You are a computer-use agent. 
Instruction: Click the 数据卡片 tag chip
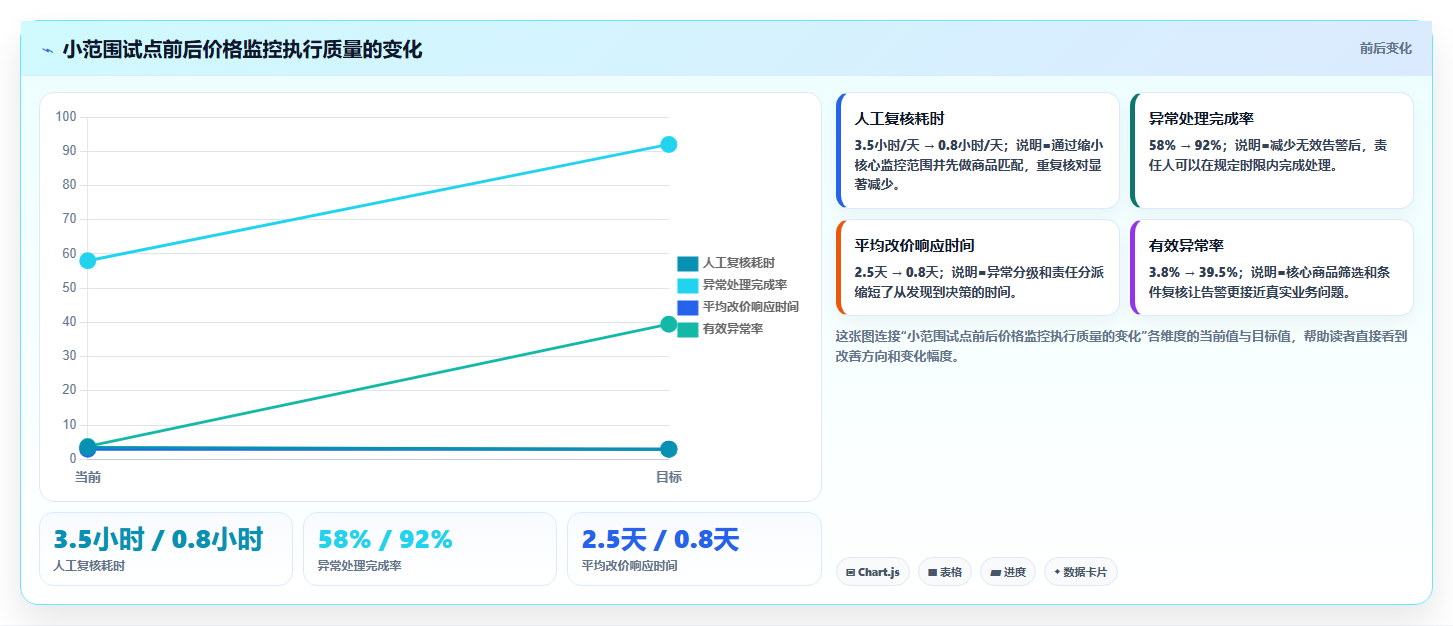pos(1081,572)
